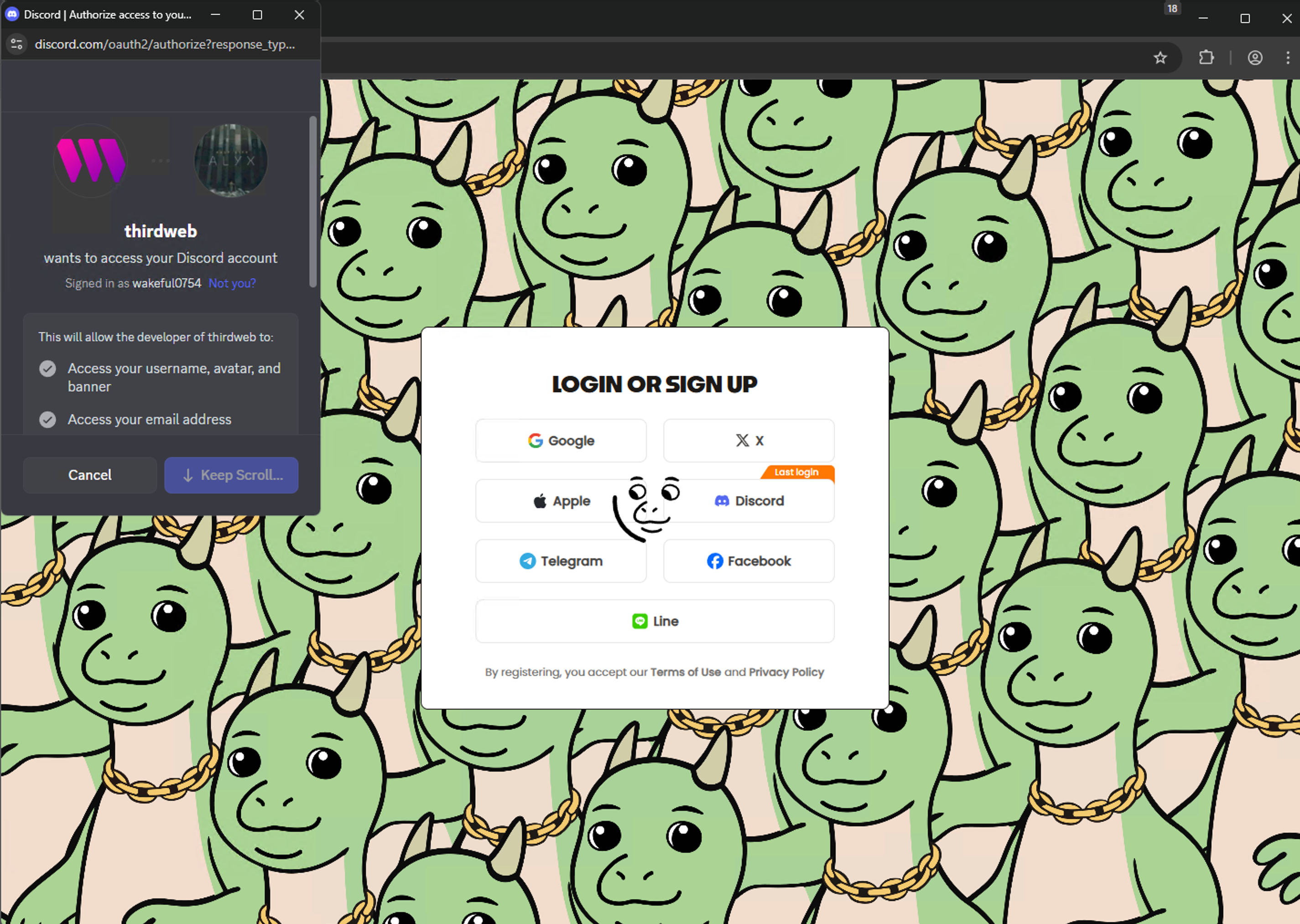Open Chrome three-dot menu
Image resolution: width=1300 pixels, height=924 pixels.
(x=1288, y=57)
